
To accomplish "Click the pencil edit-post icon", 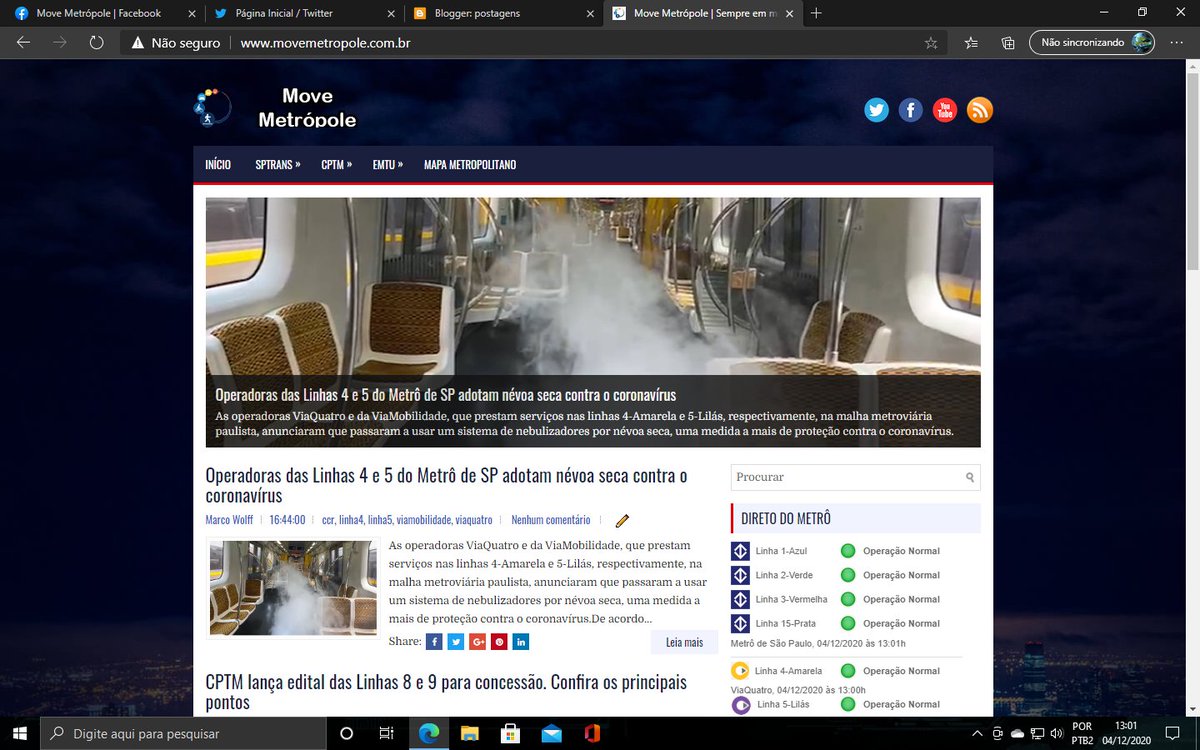I will [622, 521].
